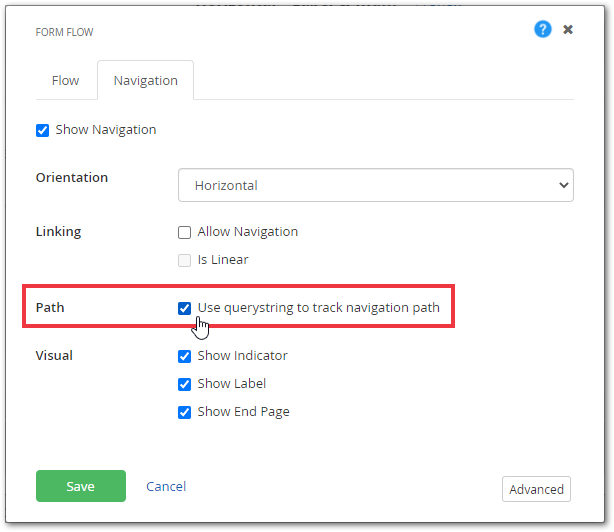614x532 pixels.
Task: Tick the Is Linear checkbox
Action: pyautogui.click(x=184, y=260)
